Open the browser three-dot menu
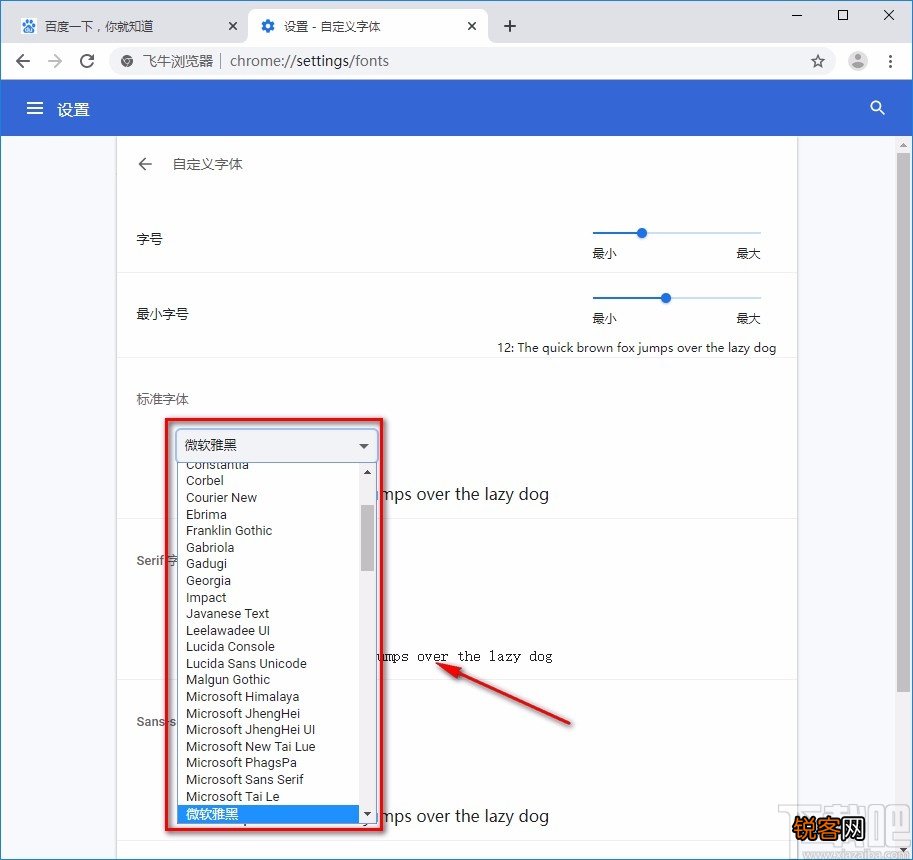Image resolution: width=913 pixels, height=860 pixels. tap(890, 61)
